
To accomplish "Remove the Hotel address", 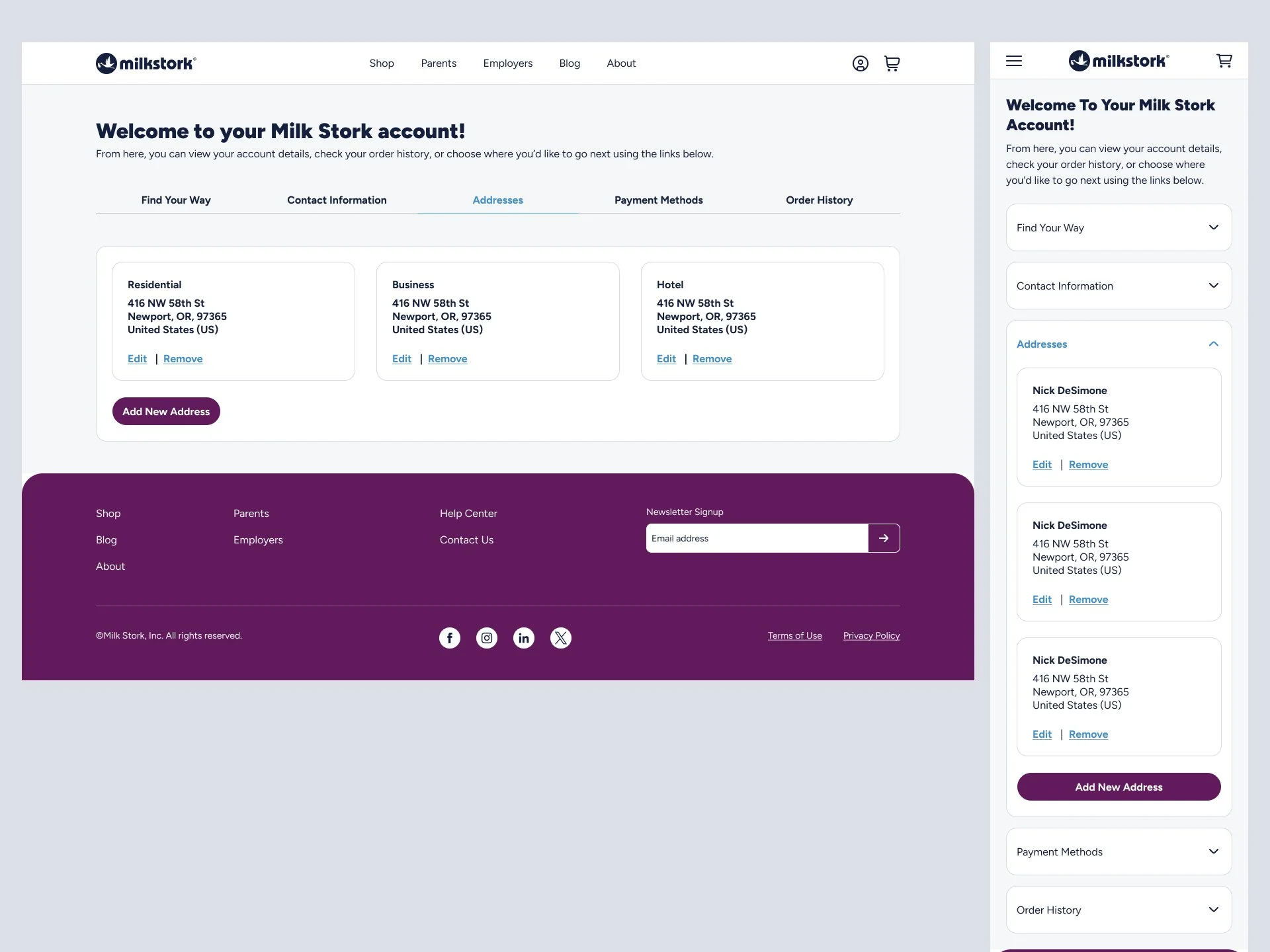I will pos(712,358).
